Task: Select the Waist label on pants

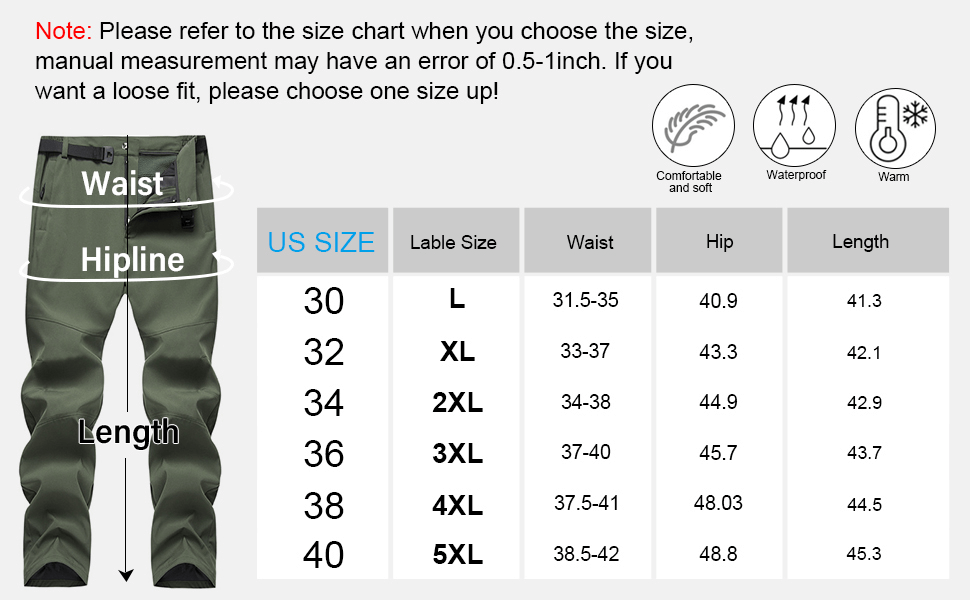Action: pyautogui.click(x=122, y=184)
